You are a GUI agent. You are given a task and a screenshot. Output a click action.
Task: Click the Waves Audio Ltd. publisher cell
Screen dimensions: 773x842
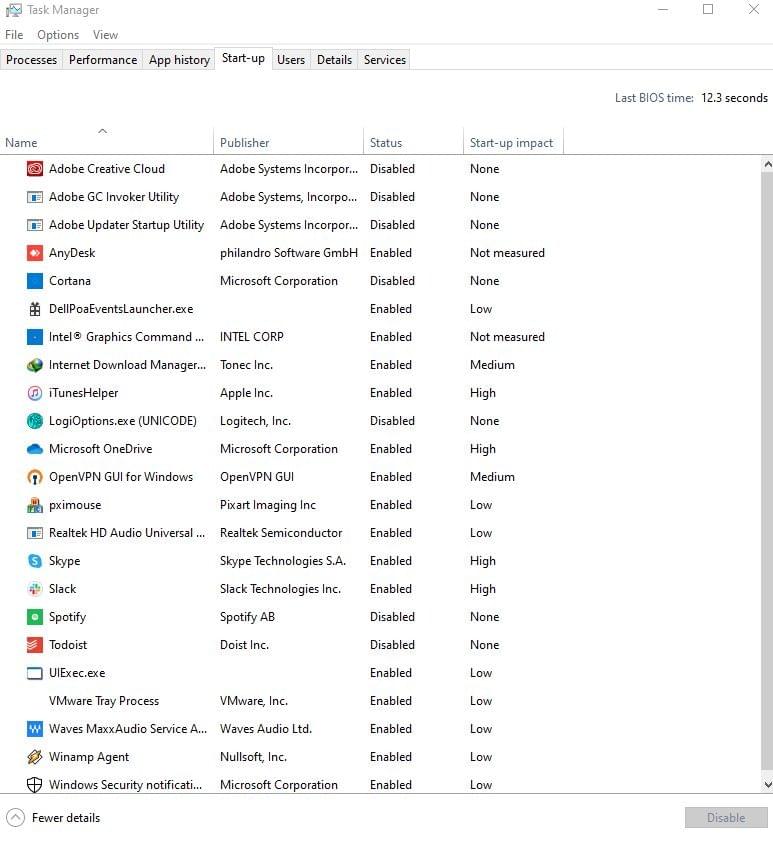(x=266, y=729)
